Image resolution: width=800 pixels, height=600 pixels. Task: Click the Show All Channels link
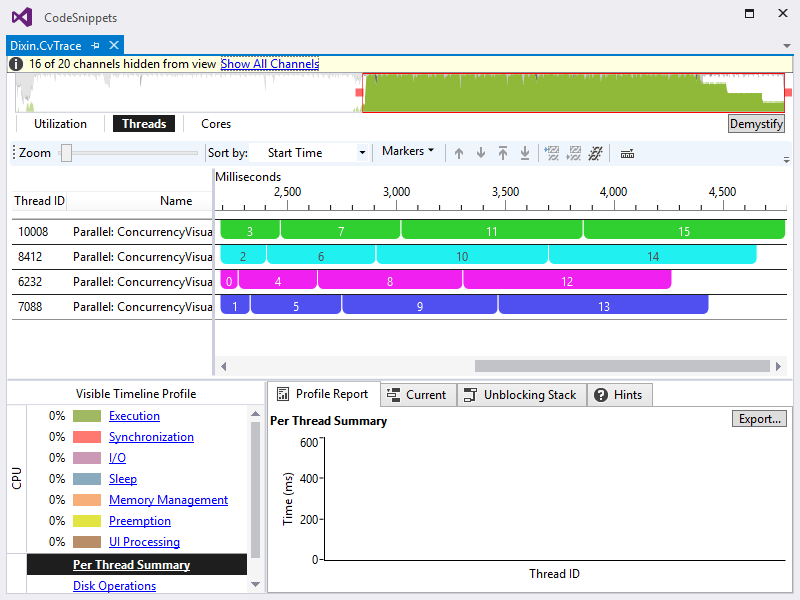tap(270, 64)
